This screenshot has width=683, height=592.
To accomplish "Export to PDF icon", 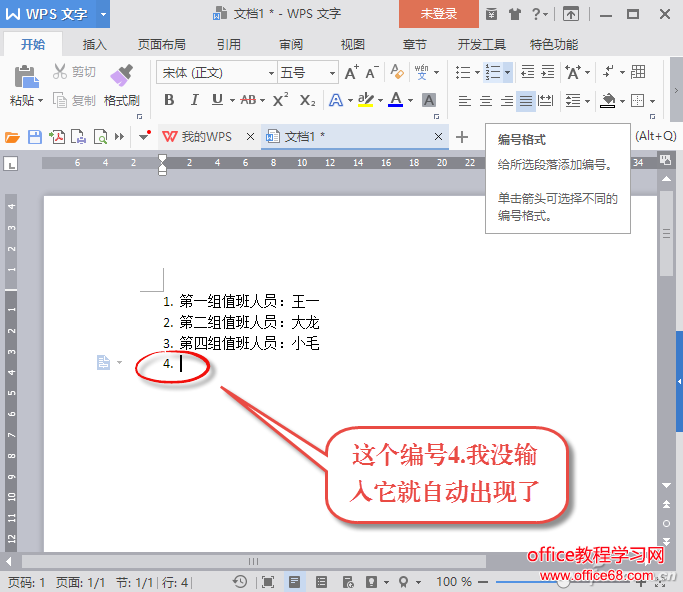I will pos(57,137).
